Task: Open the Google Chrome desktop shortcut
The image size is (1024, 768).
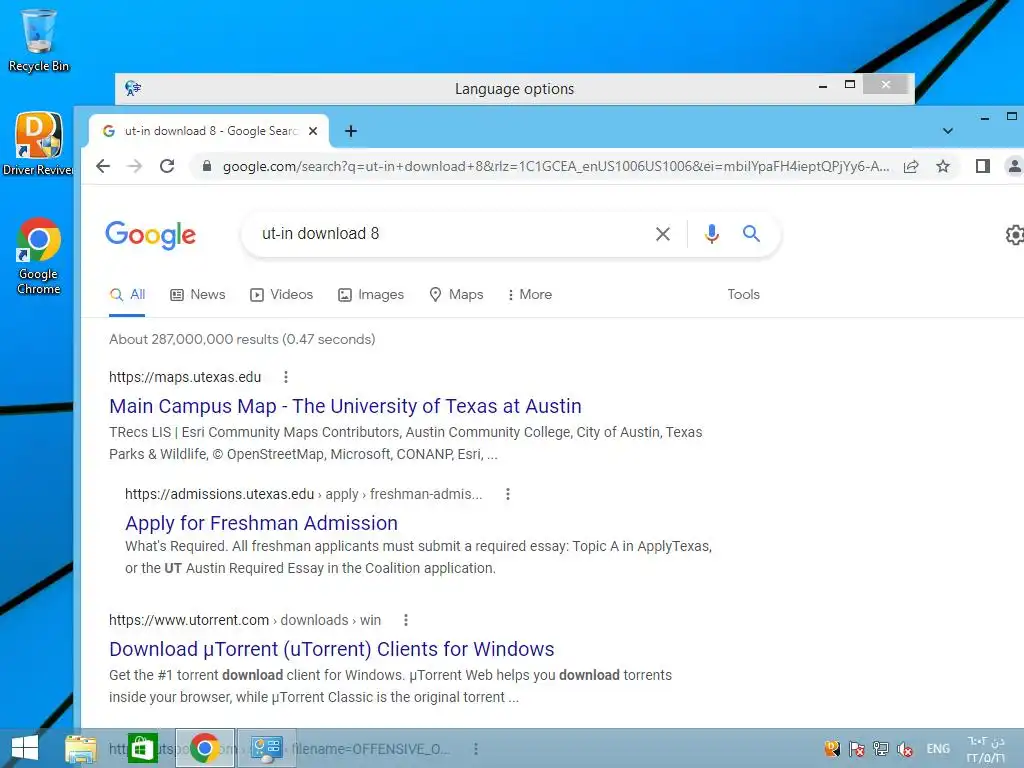Action: click(x=39, y=256)
